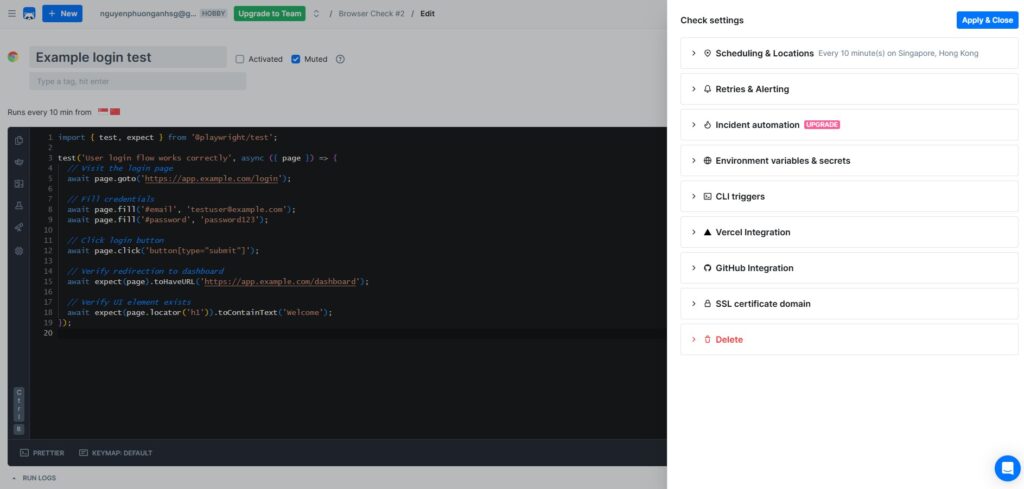Expand Environment variables & secrets section

pyautogui.click(x=782, y=160)
